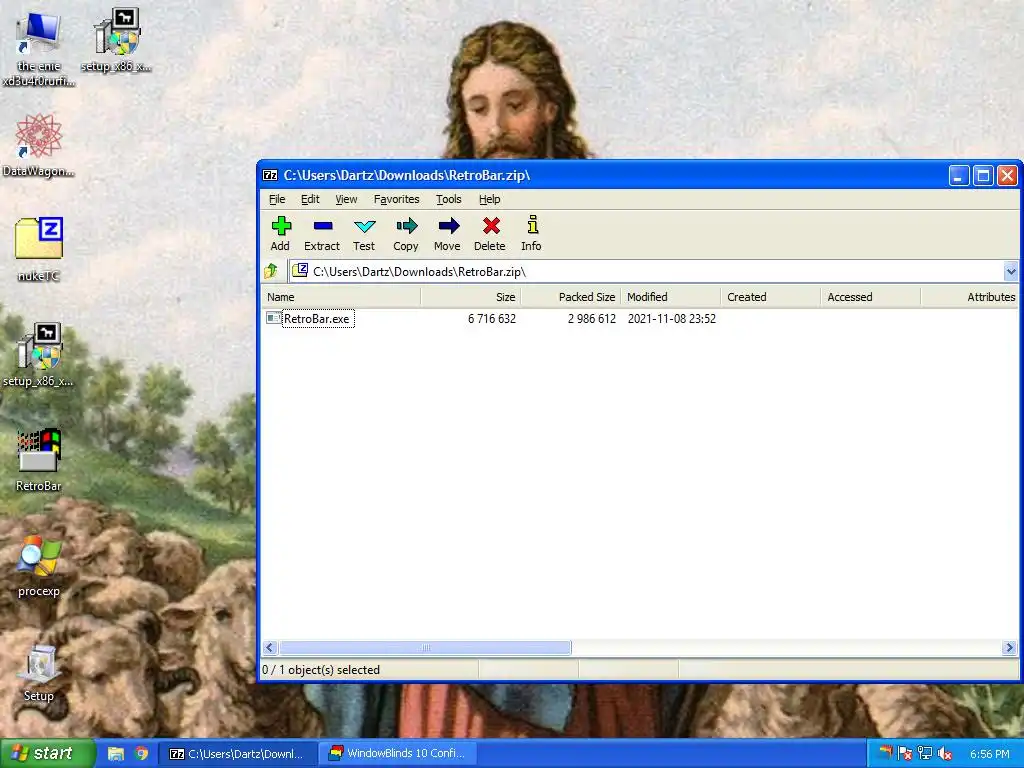Click the horizontal scrollbar thumb

pos(425,648)
